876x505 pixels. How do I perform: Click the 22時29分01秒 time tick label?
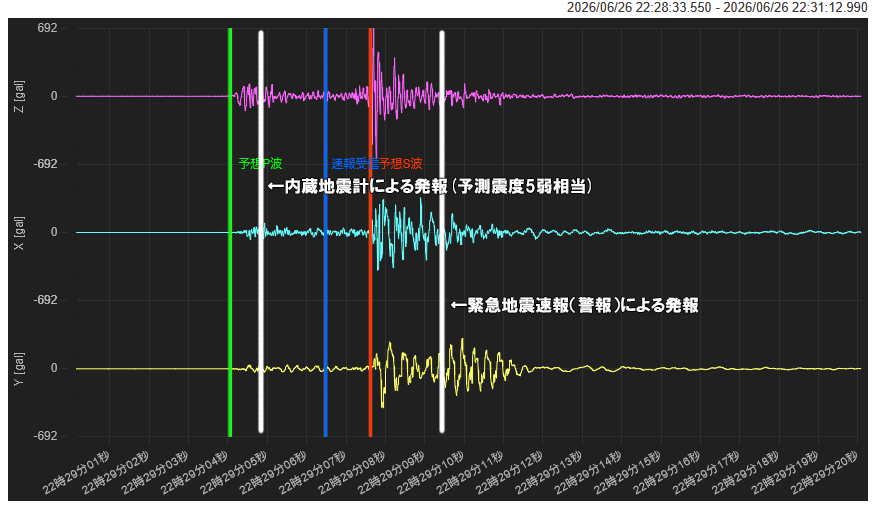[77, 472]
